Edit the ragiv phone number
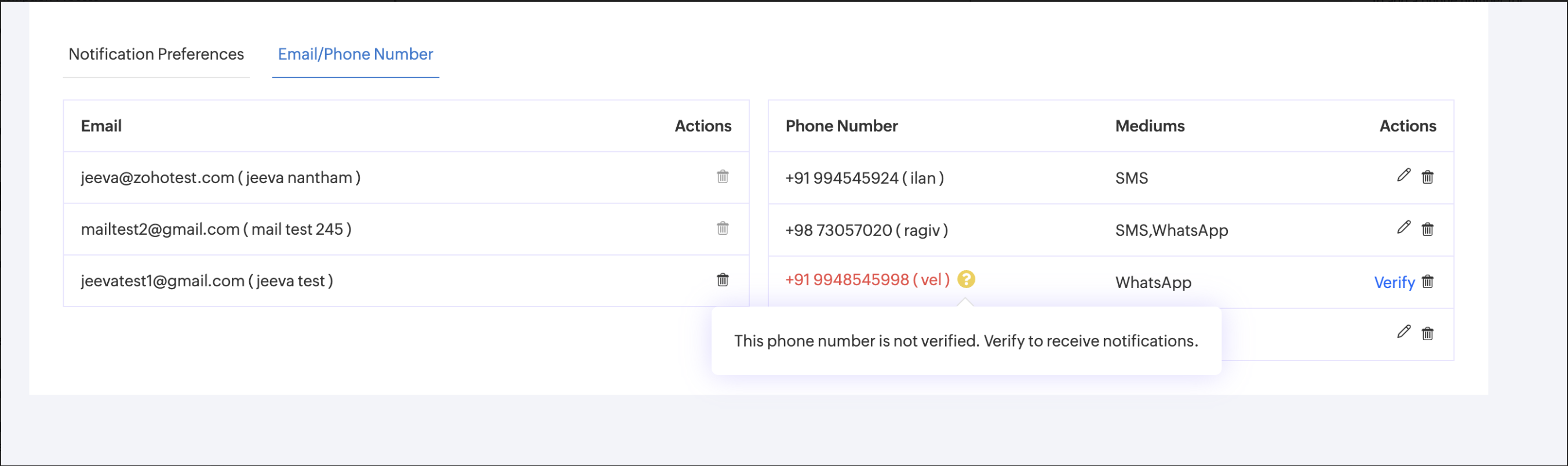Screen dimensions: 1568x466 pos(1403,228)
